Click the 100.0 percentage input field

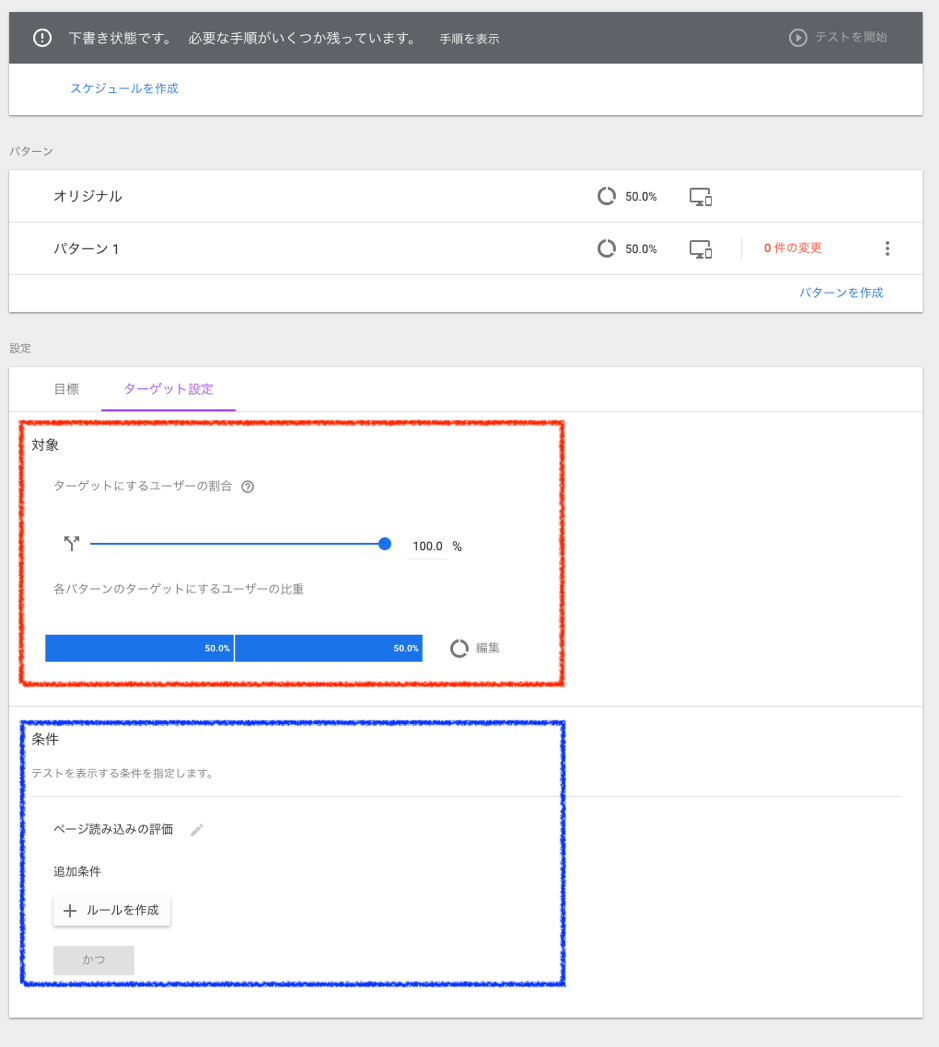(427, 546)
